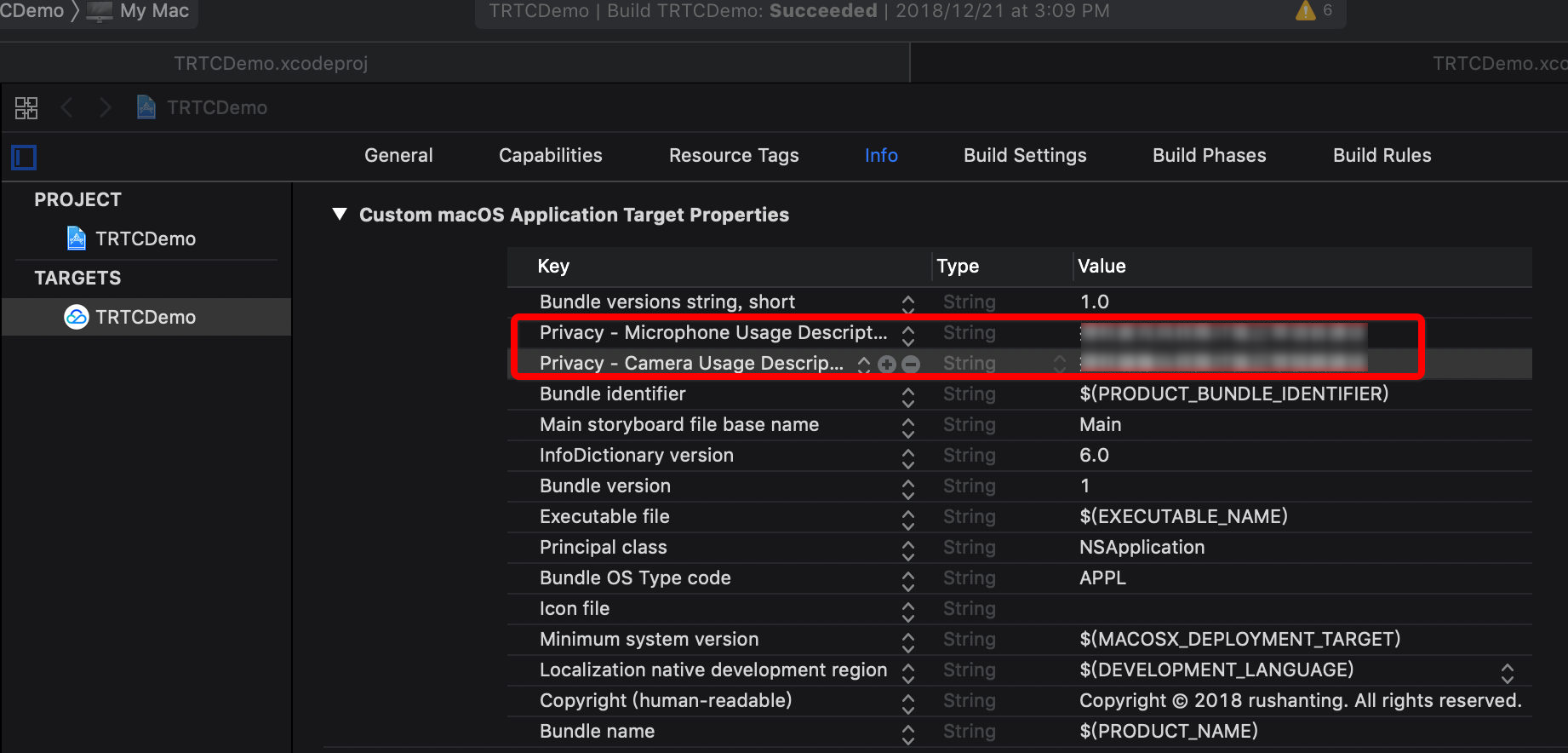
Task: Click the yellow build warning icon
Action: 1305,11
